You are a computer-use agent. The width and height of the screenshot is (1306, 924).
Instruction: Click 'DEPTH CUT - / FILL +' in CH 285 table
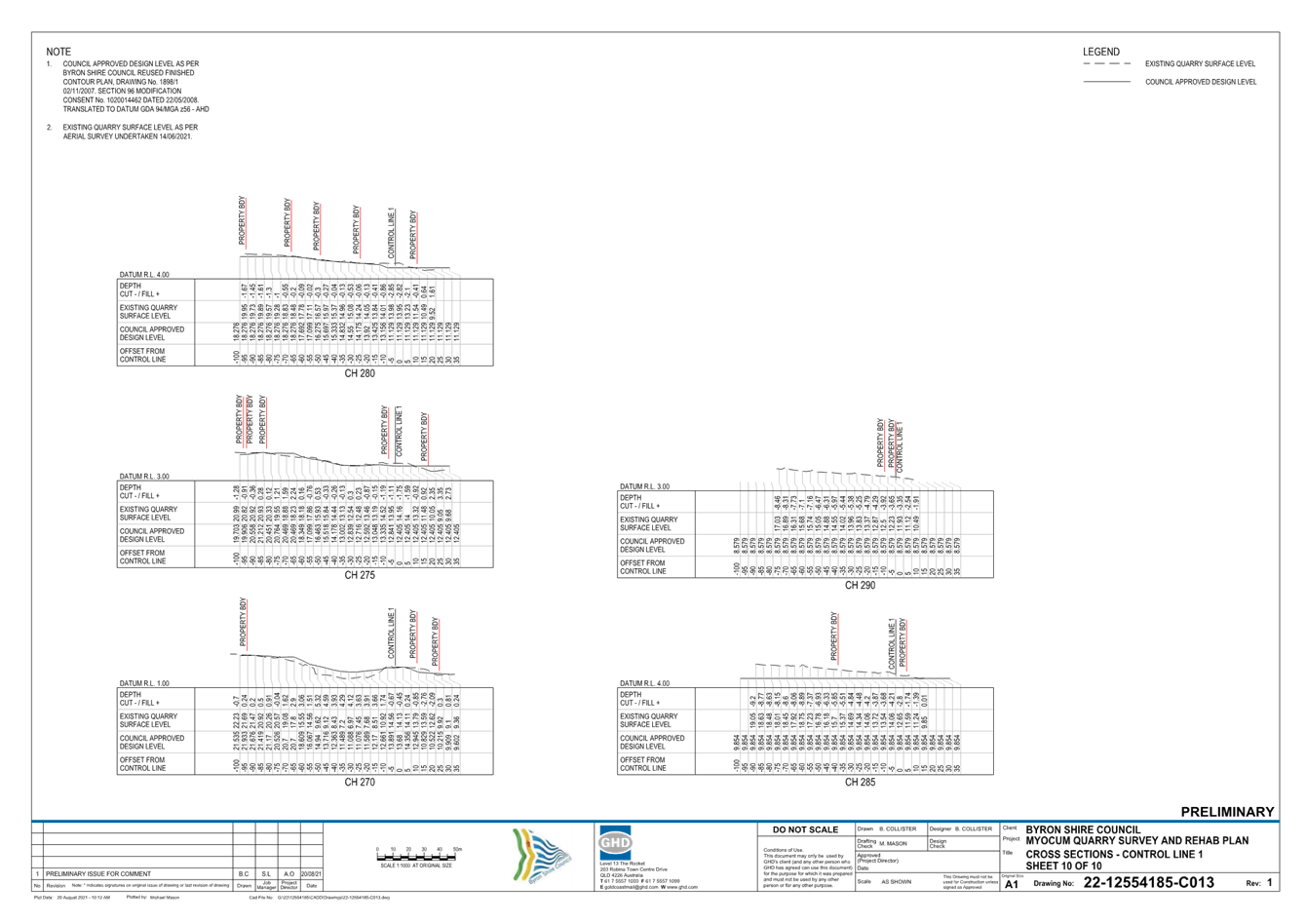(x=639, y=699)
